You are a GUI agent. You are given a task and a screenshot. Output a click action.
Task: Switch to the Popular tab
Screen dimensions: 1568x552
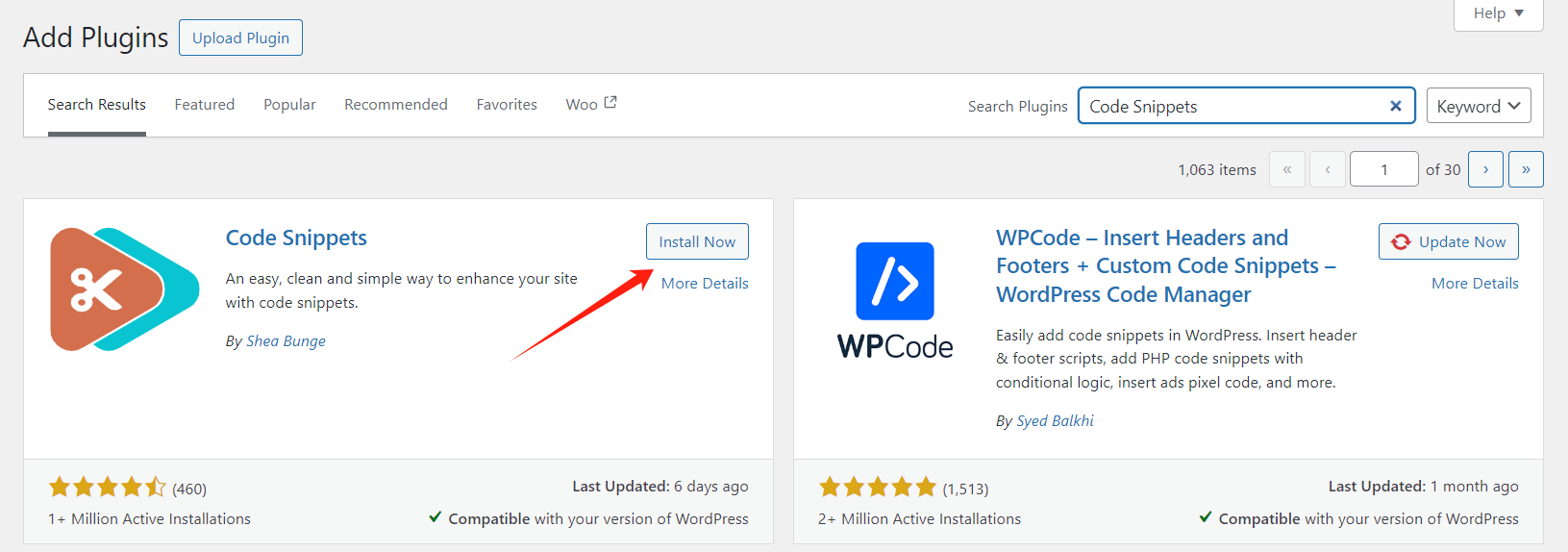289,104
